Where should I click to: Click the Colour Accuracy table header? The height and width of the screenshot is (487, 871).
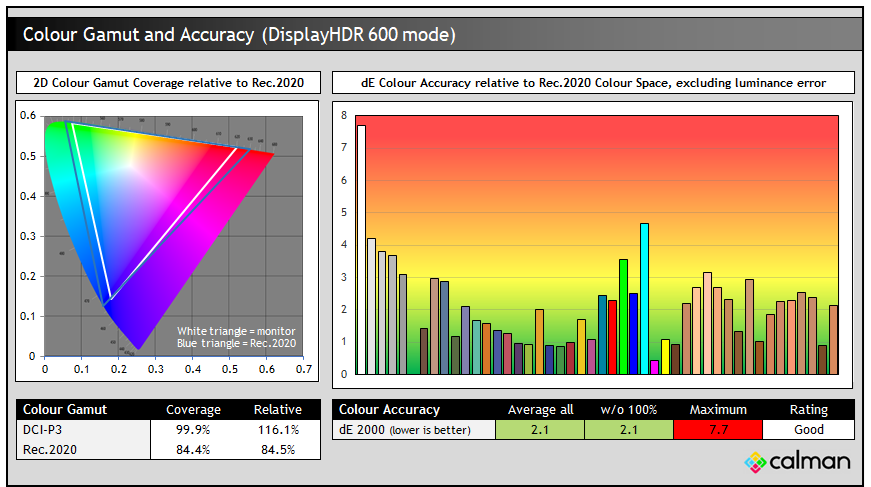pyautogui.click(x=389, y=409)
